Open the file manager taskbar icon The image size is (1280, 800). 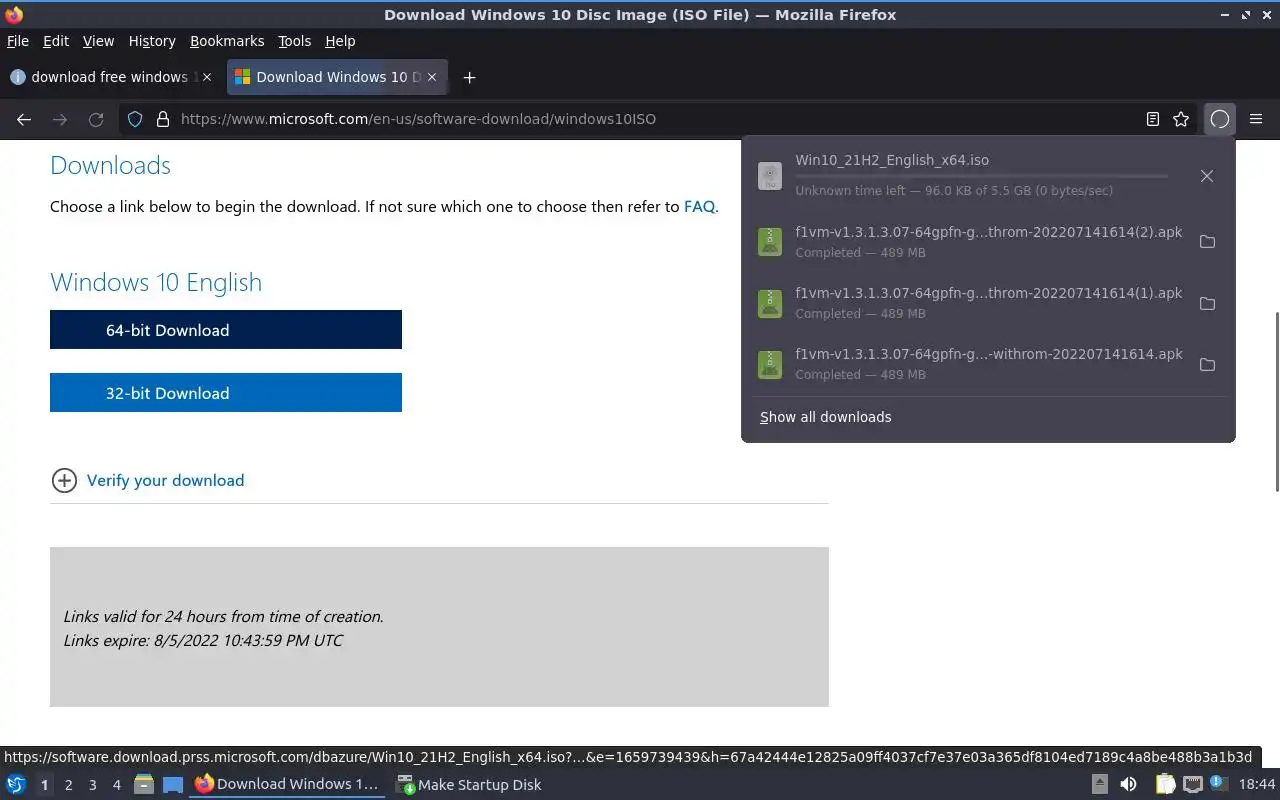click(144, 785)
